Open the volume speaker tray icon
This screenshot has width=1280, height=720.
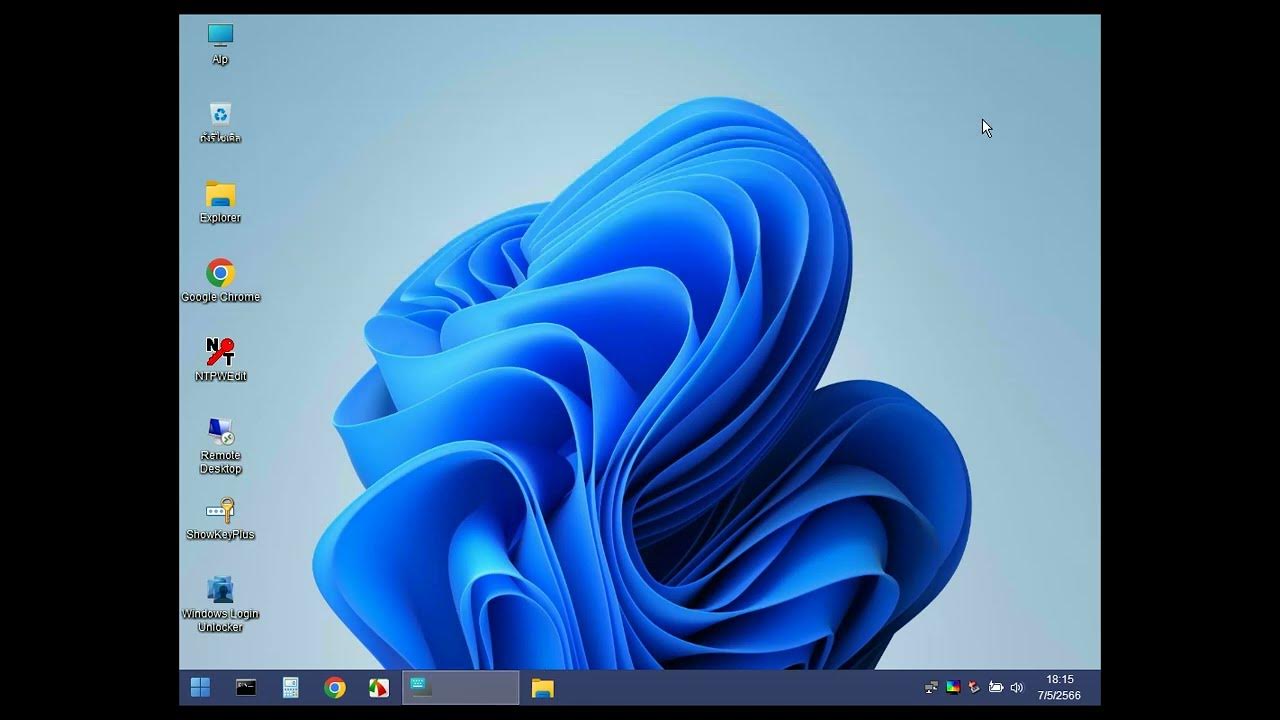[1017, 687]
